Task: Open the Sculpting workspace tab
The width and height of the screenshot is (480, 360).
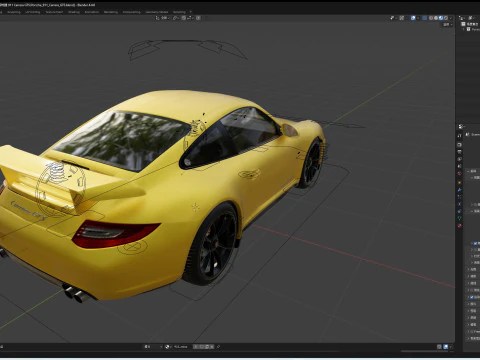Action: tap(14, 12)
